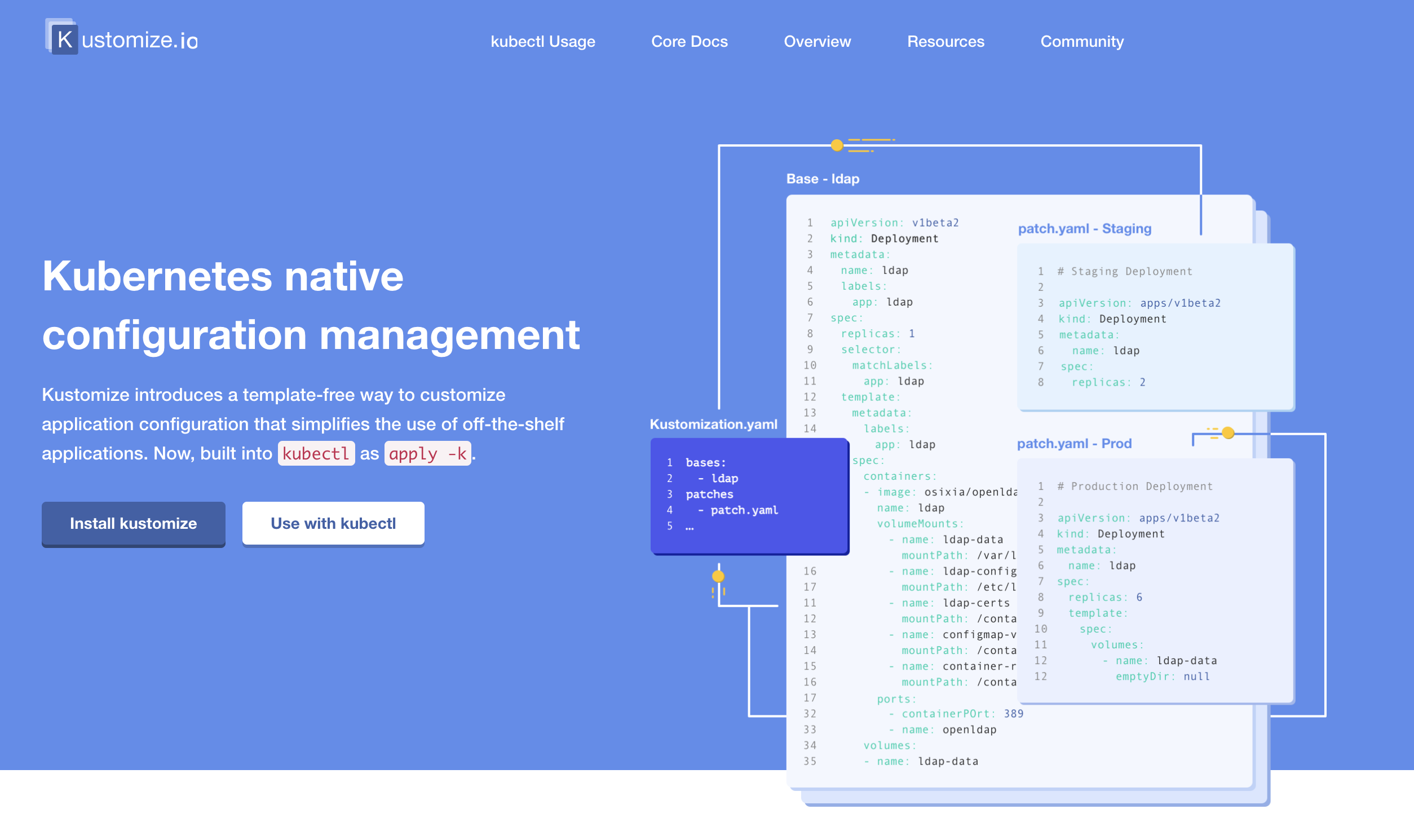Click the '# Production Deployment' comment line
The width and height of the screenshot is (1414, 840).
[x=1134, y=486]
